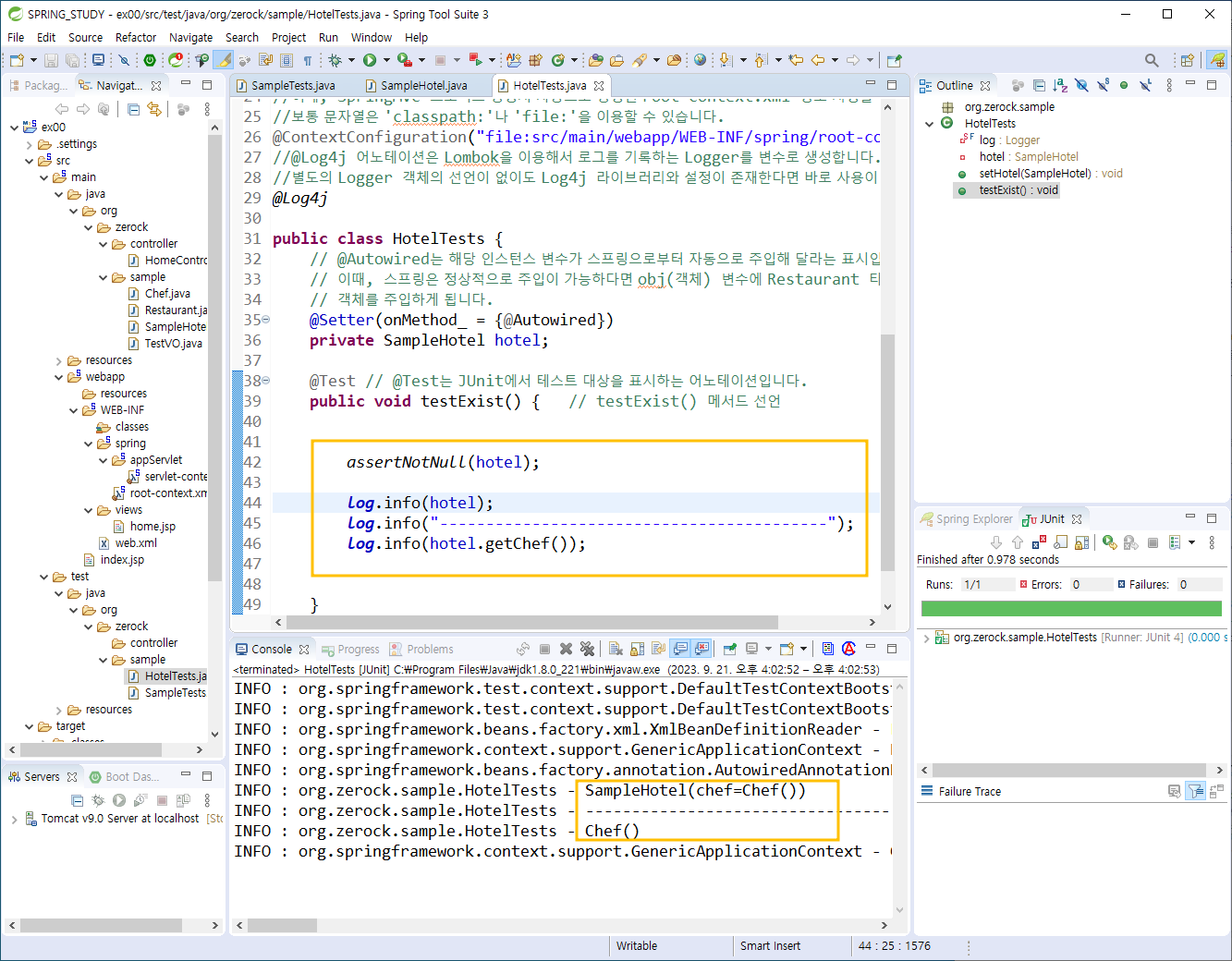This screenshot has width=1232, height=961.
Task: Rerun the test in JUnit panel
Action: click(x=1109, y=542)
